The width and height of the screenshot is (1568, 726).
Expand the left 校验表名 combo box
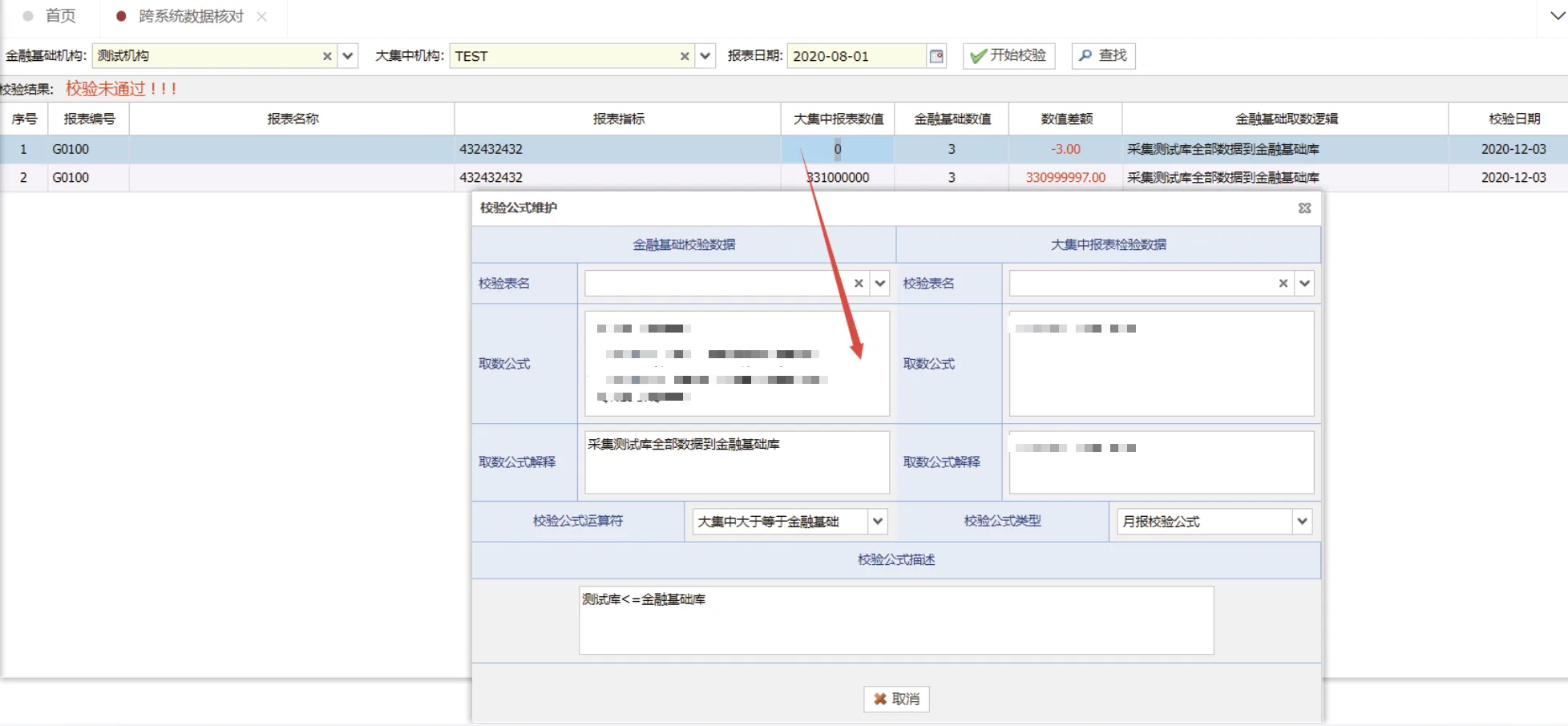pyautogui.click(x=880, y=284)
